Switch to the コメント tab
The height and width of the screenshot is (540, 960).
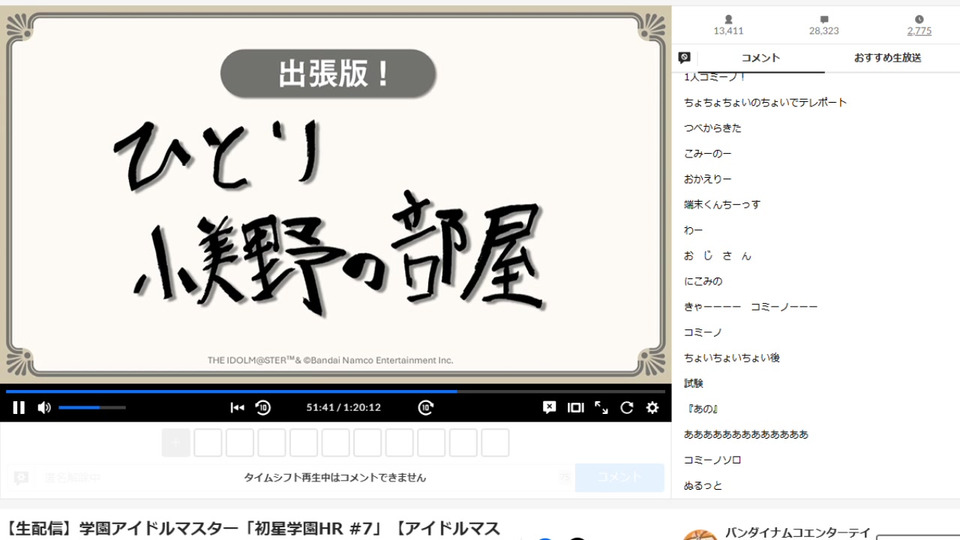760,58
